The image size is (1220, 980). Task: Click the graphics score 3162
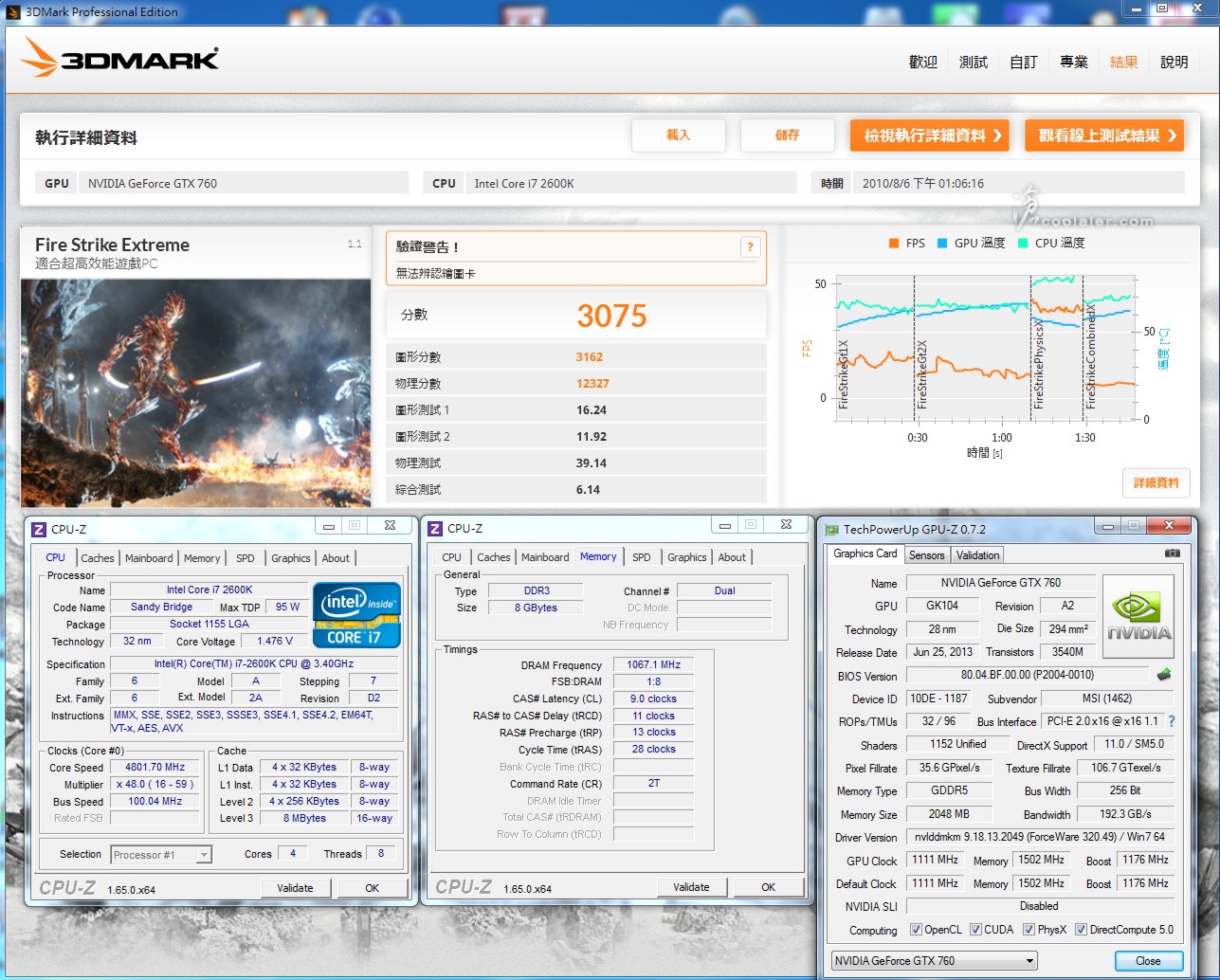tap(590, 357)
